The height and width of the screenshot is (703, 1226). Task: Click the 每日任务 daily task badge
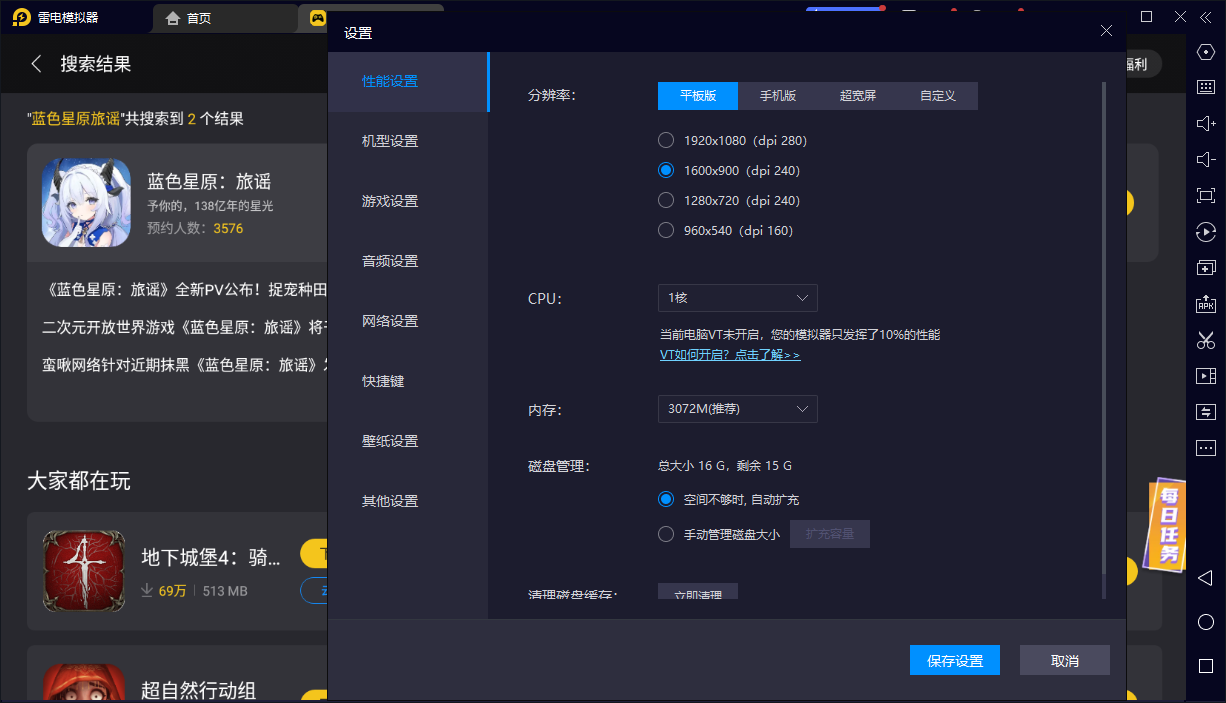click(x=1167, y=524)
